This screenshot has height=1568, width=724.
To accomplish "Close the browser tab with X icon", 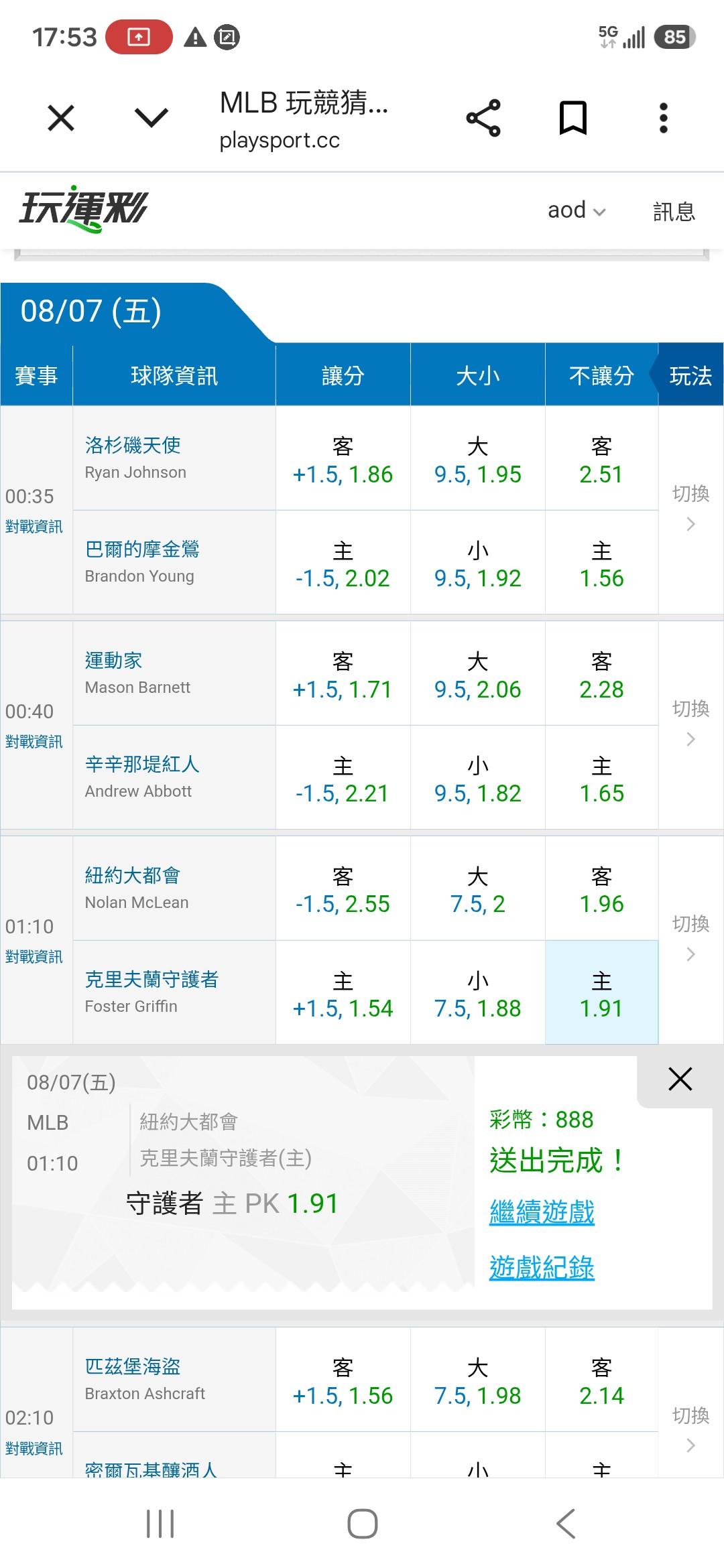I will (61, 118).
